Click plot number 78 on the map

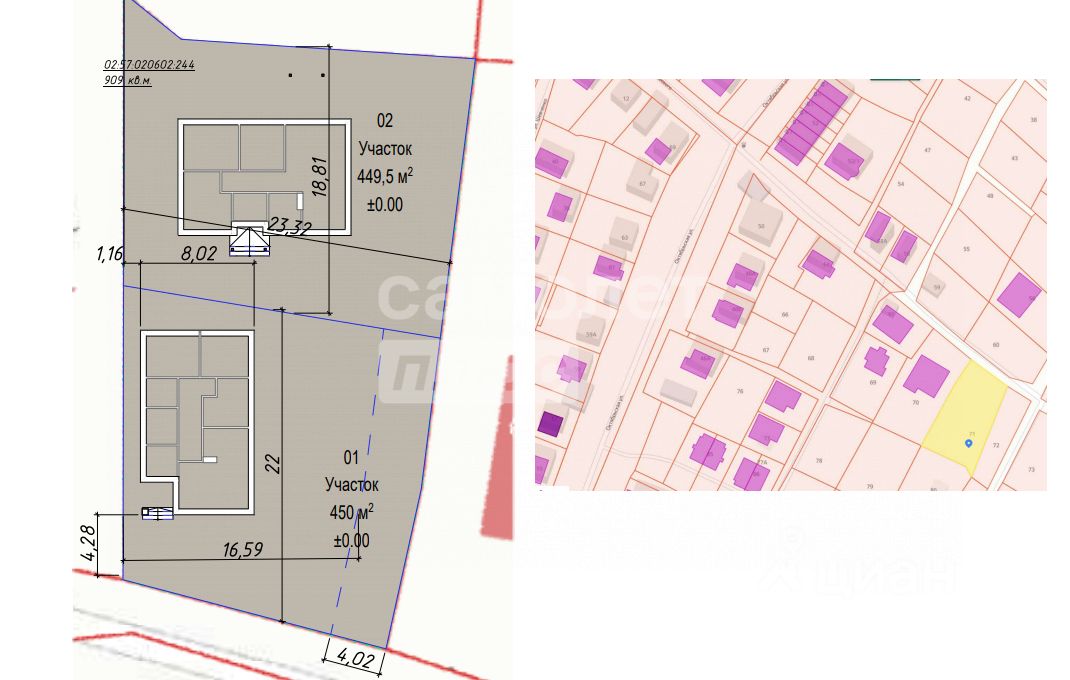[819, 461]
